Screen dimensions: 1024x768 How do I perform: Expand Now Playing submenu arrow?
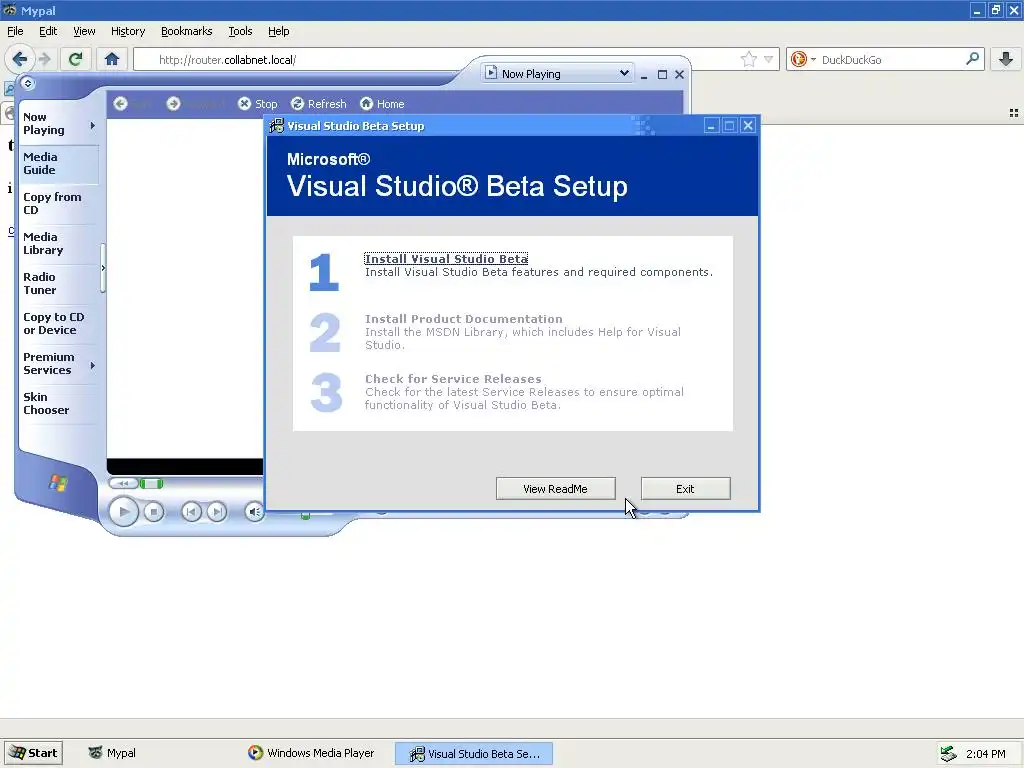93,125
